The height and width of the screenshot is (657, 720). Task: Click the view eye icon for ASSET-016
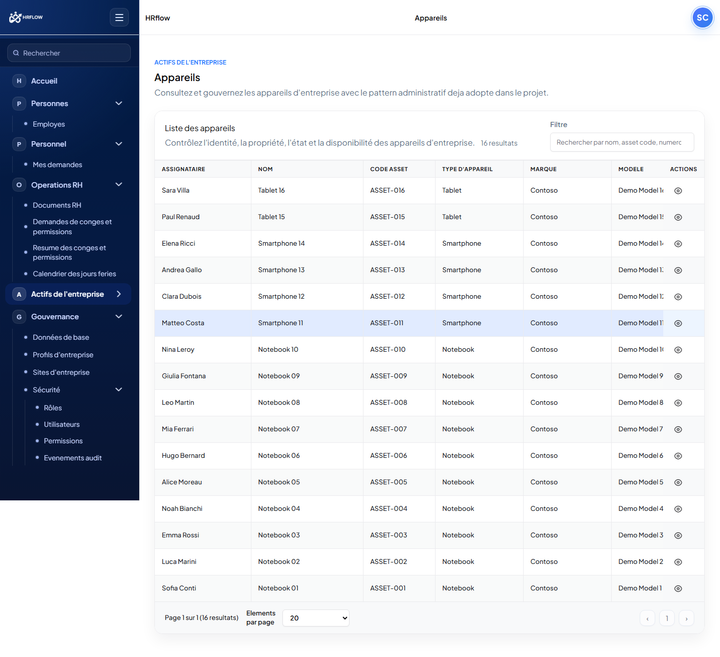678,191
